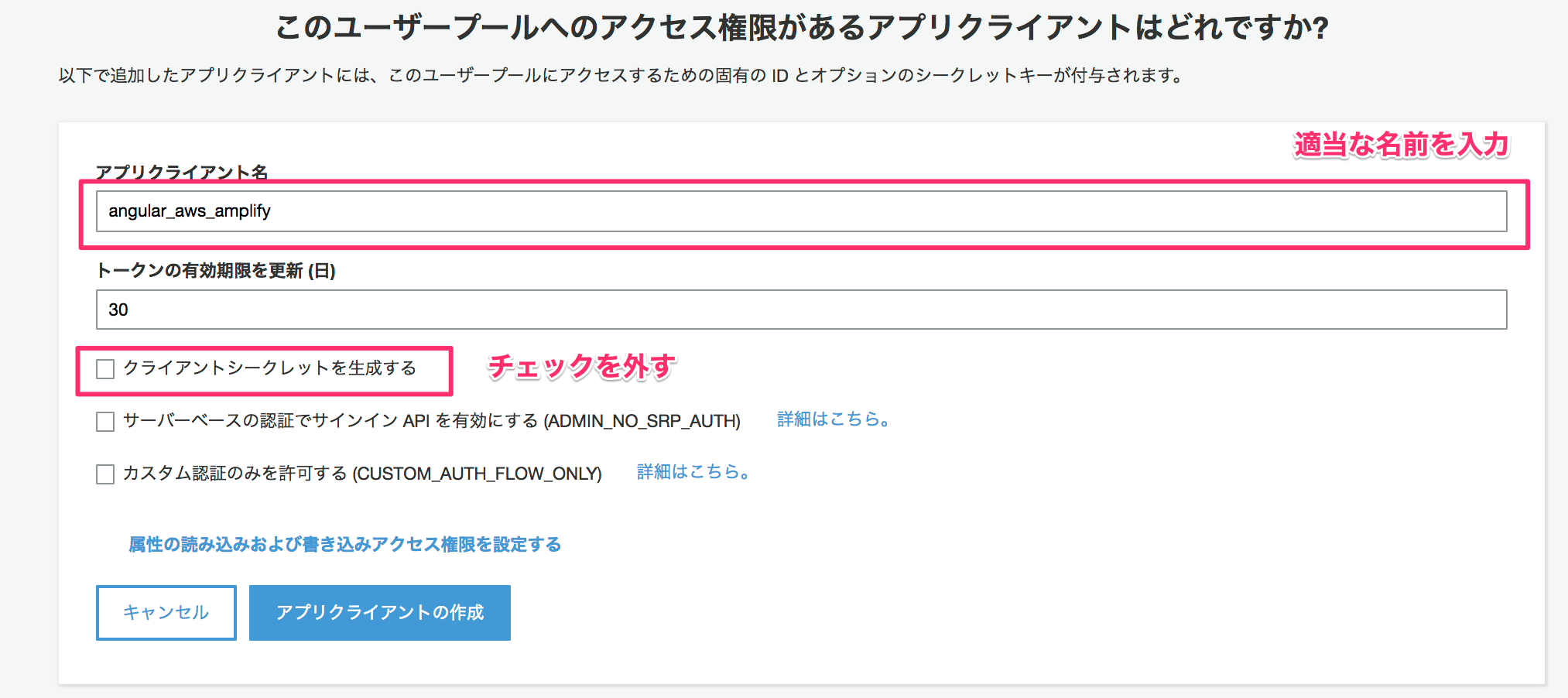
Task: Click the details link for custom auth flow
Action: [692, 472]
